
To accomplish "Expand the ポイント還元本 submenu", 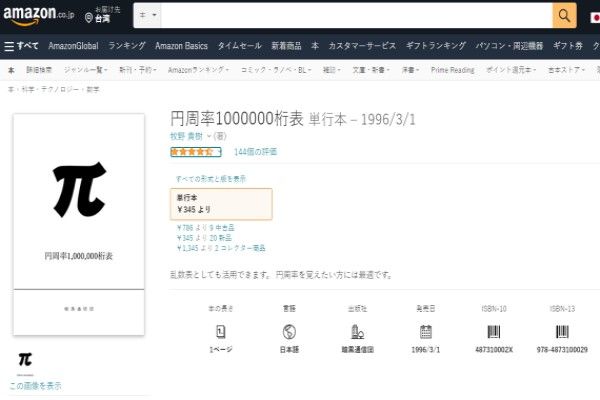I will coord(511,70).
